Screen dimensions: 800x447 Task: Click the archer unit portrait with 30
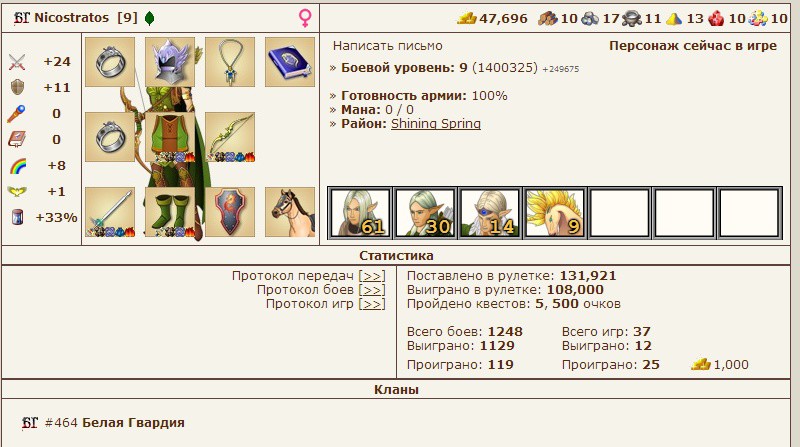coord(425,213)
